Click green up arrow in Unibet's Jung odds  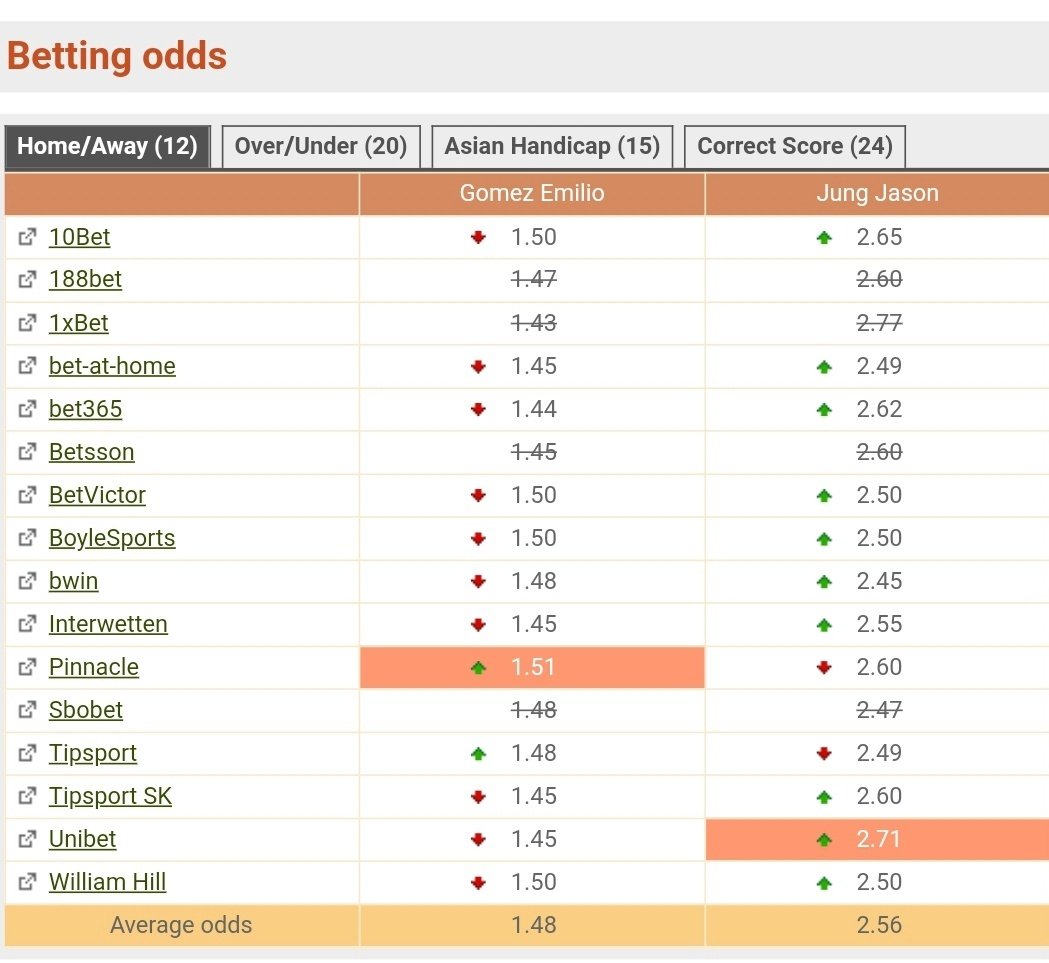pos(824,840)
